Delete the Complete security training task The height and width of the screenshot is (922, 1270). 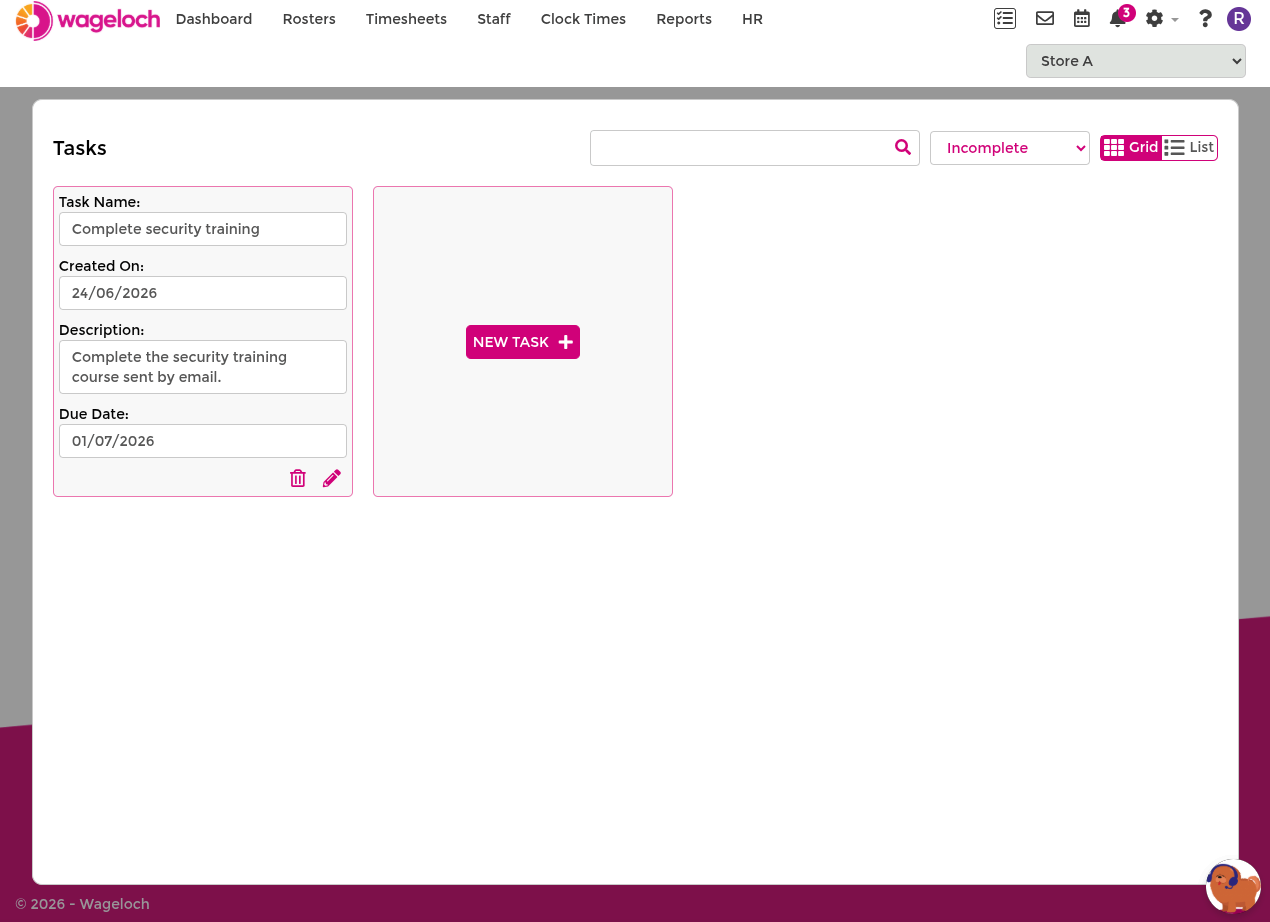(x=298, y=478)
